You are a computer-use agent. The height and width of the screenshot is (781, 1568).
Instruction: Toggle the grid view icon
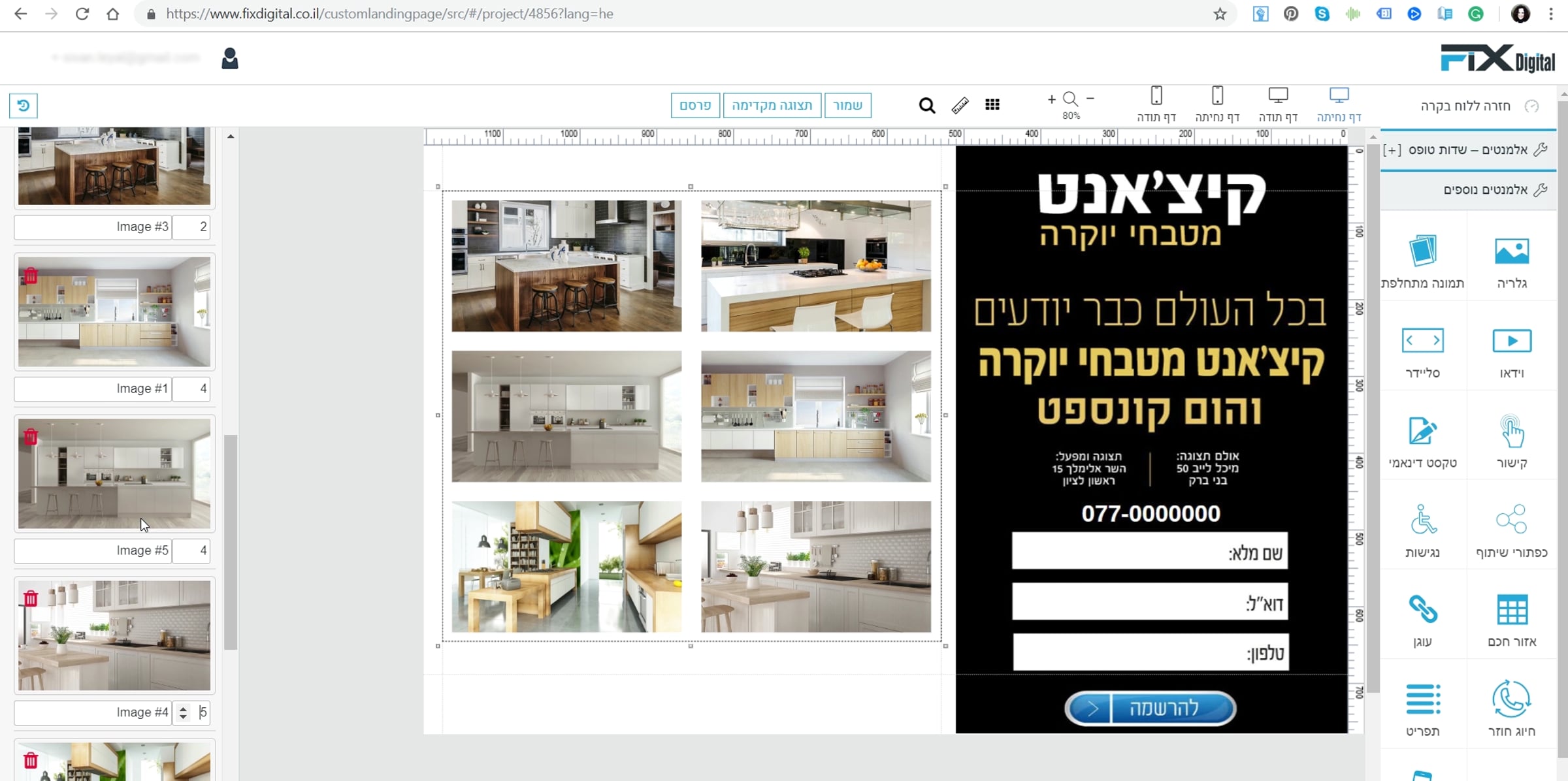(x=992, y=104)
